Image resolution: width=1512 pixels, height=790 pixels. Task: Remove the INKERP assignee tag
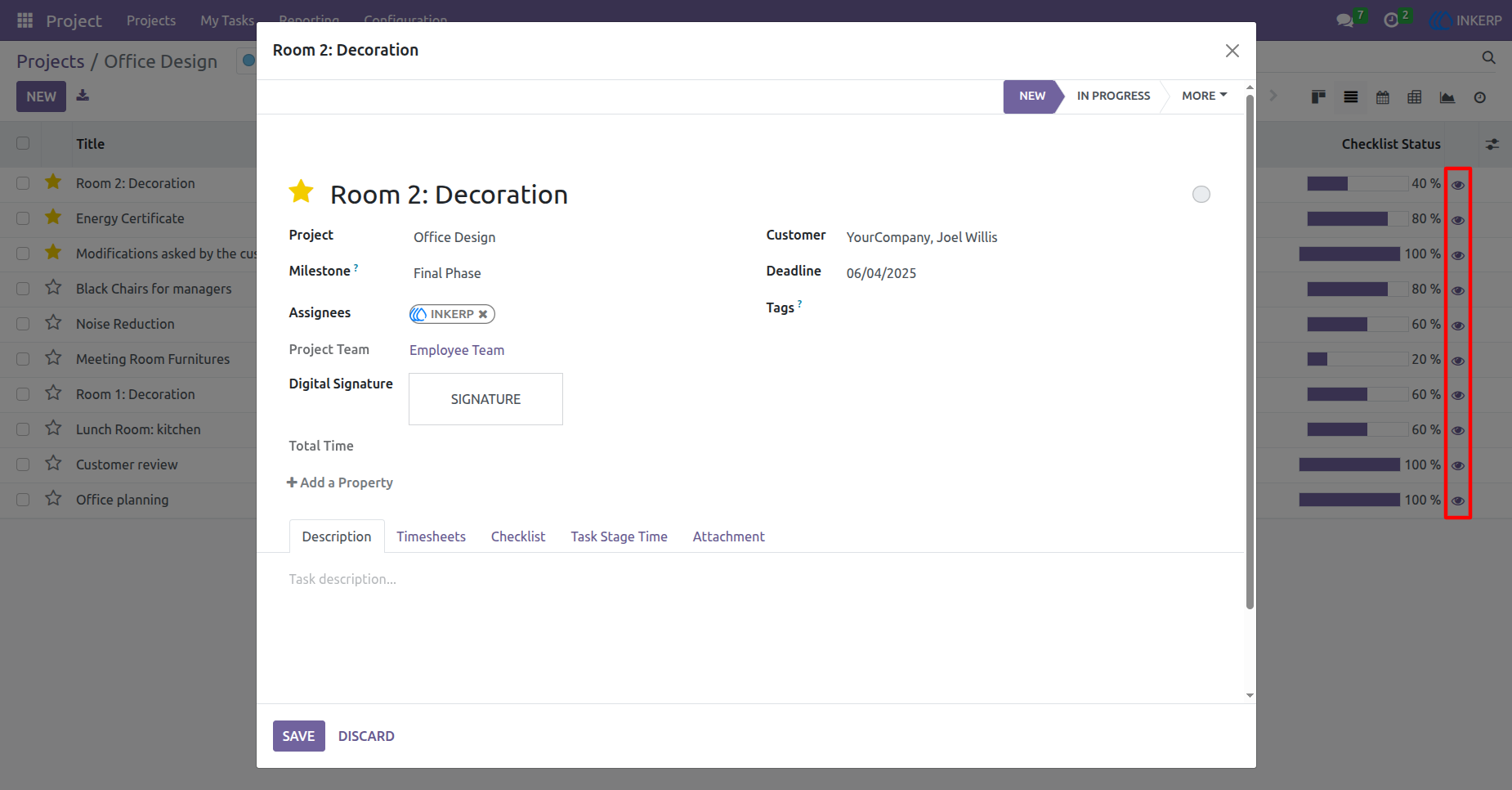[x=483, y=314]
